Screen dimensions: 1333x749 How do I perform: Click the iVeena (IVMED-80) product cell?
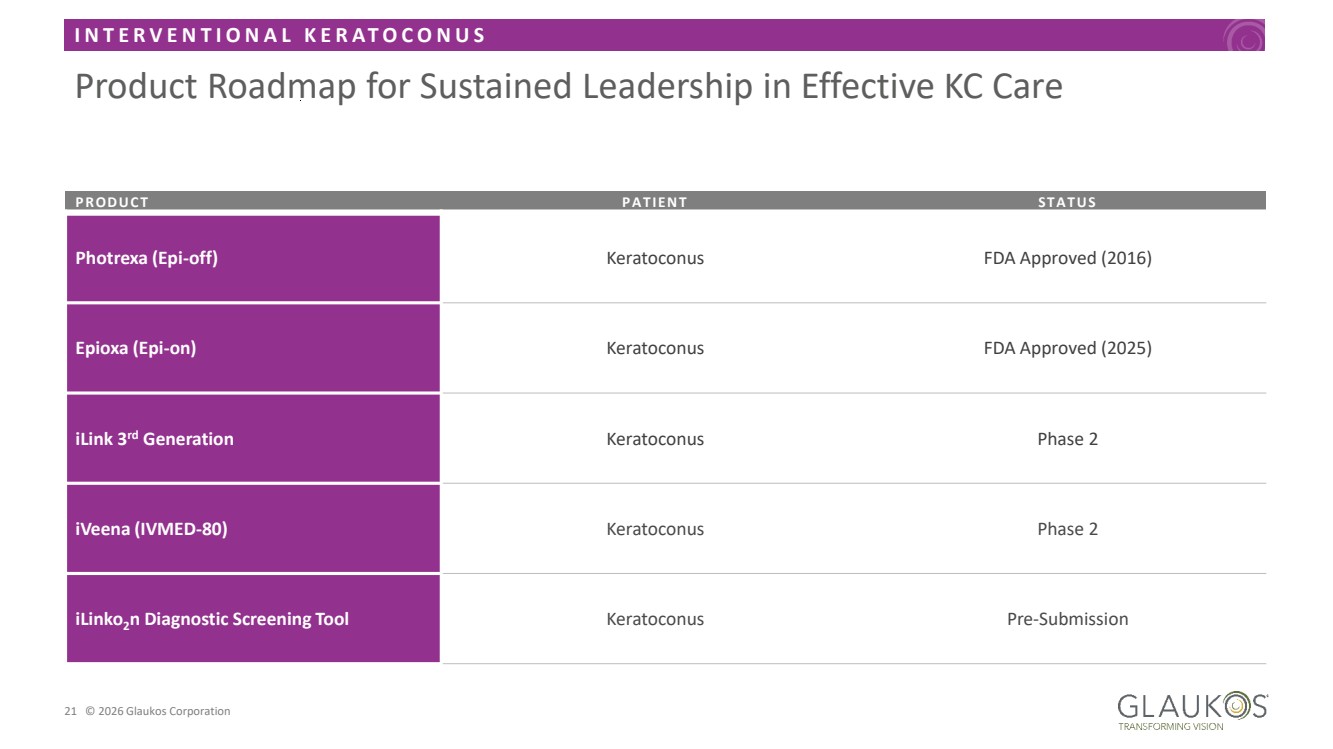(253, 529)
